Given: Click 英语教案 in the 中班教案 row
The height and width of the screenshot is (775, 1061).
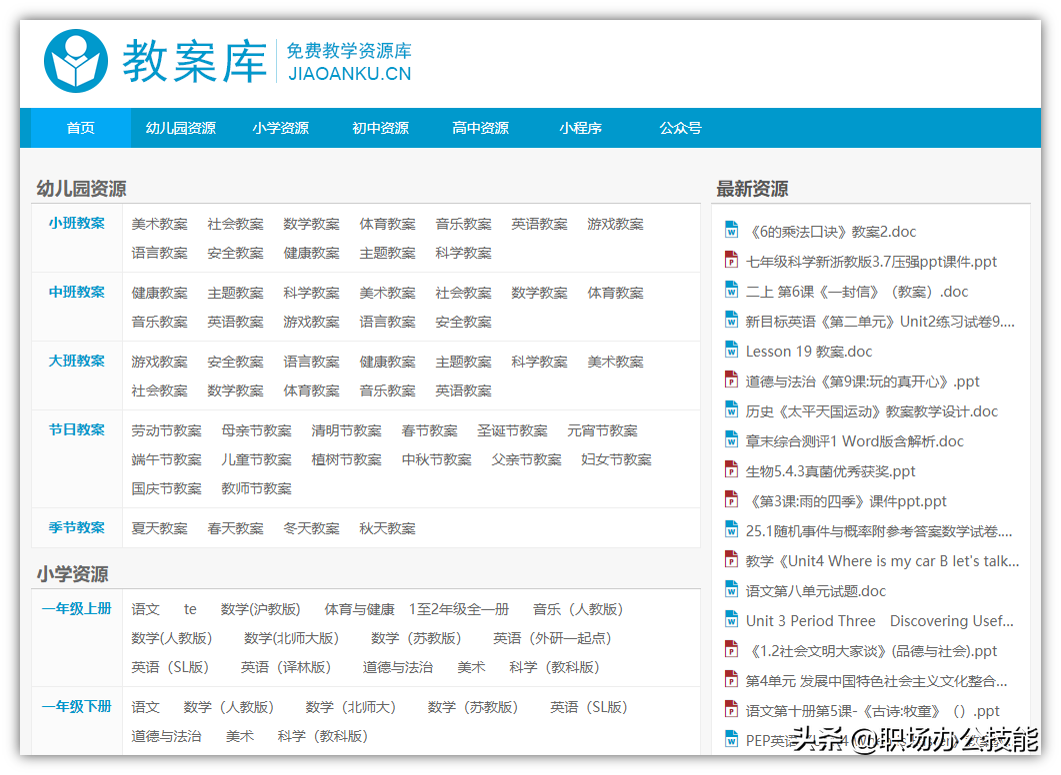Looking at the screenshot, I should (x=235, y=321).
